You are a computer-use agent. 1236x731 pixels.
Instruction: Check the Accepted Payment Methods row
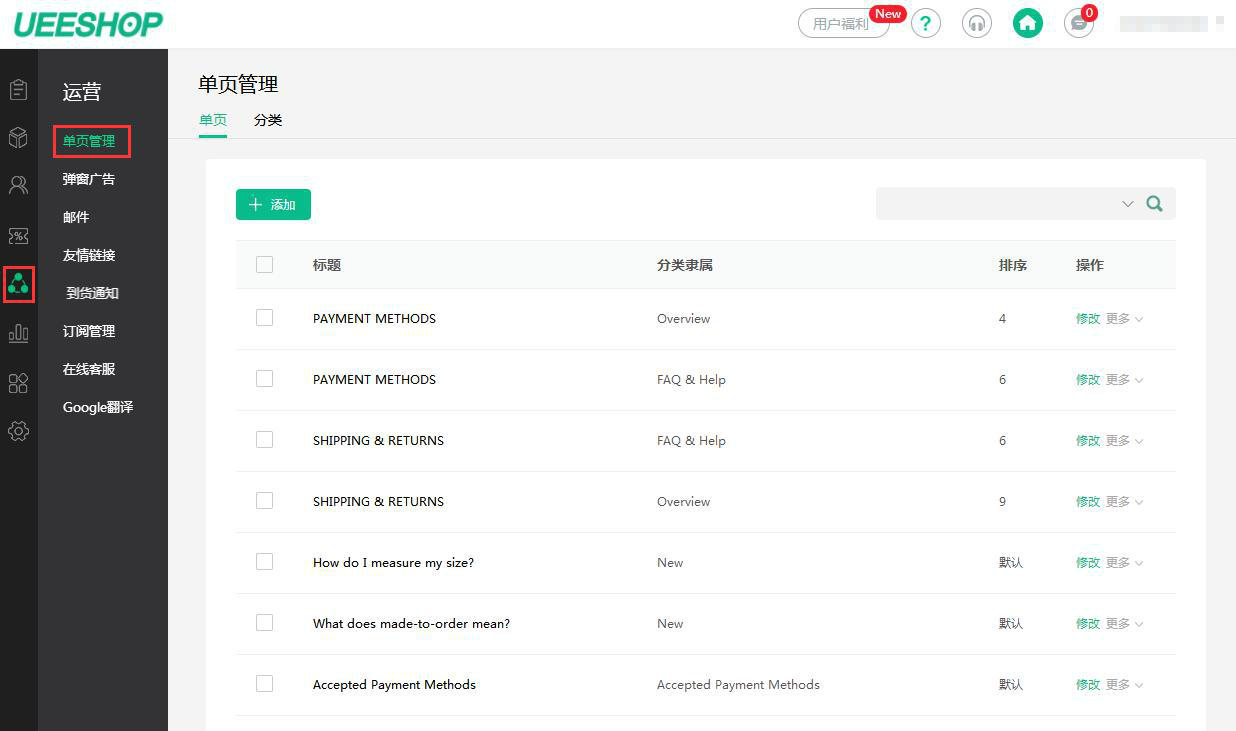pos(264,684)
